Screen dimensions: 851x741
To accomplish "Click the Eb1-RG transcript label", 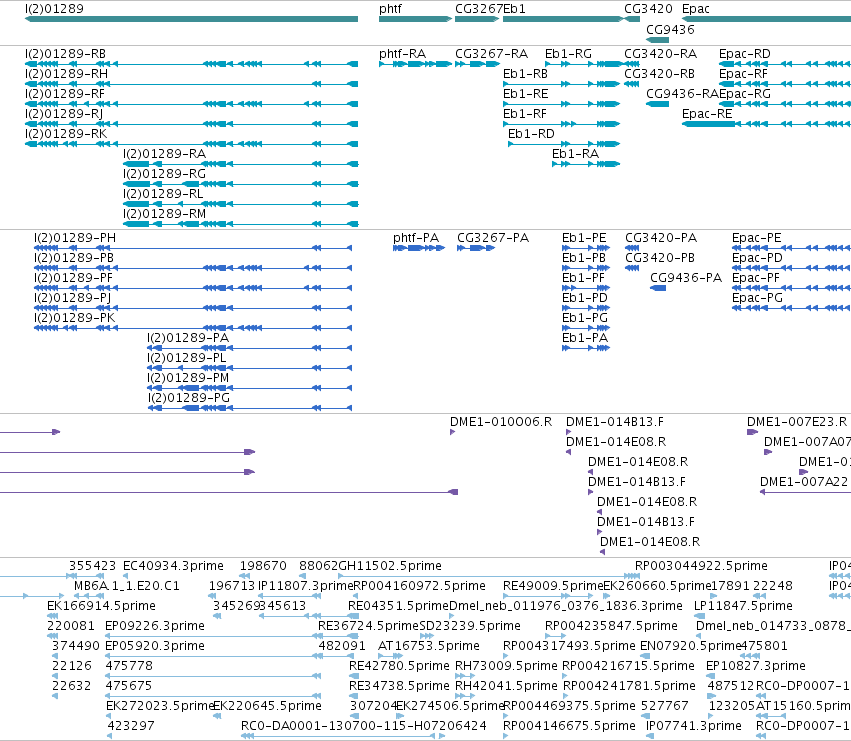I will 568,54.
